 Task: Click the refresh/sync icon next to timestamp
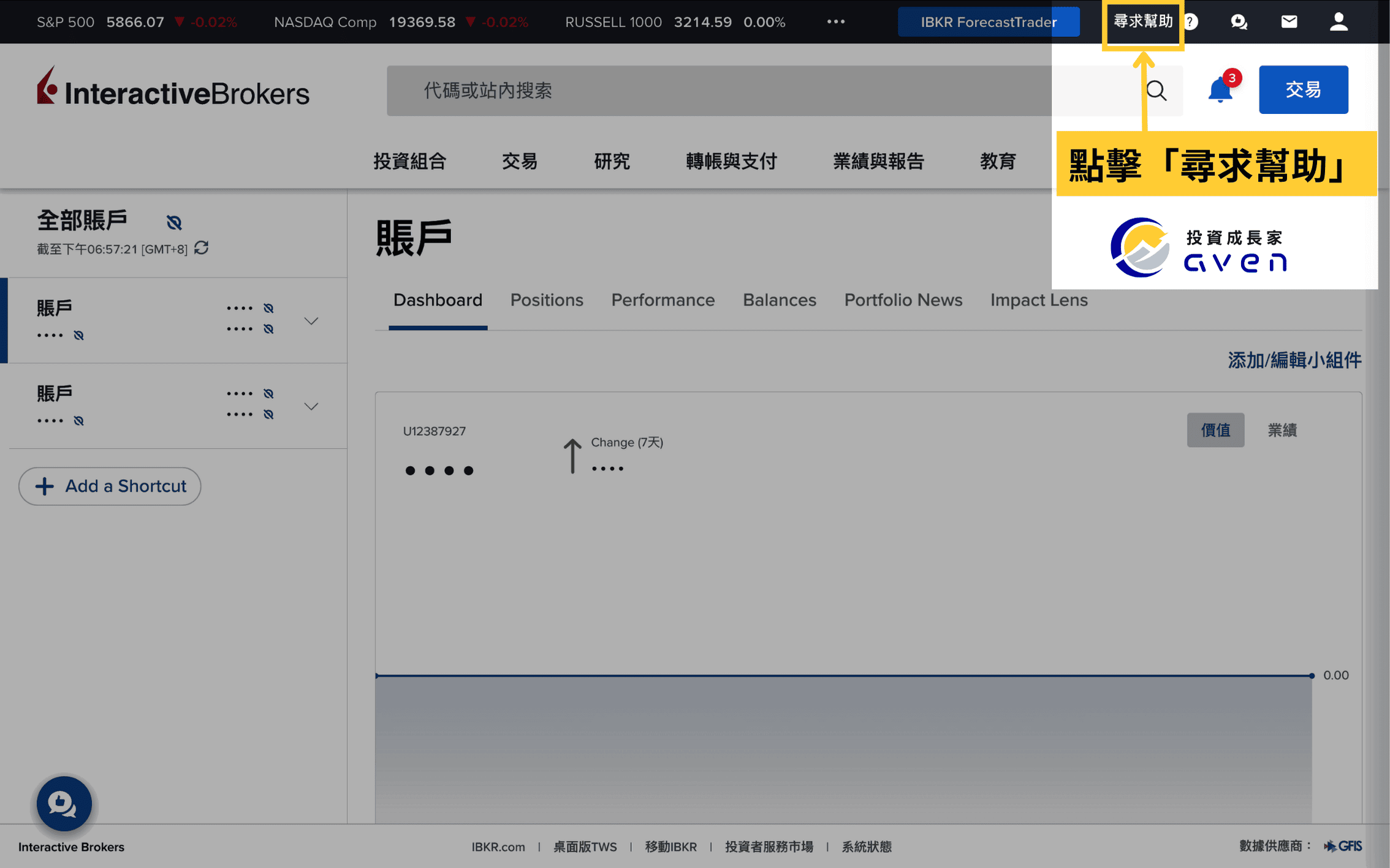[x=202, y=249]
